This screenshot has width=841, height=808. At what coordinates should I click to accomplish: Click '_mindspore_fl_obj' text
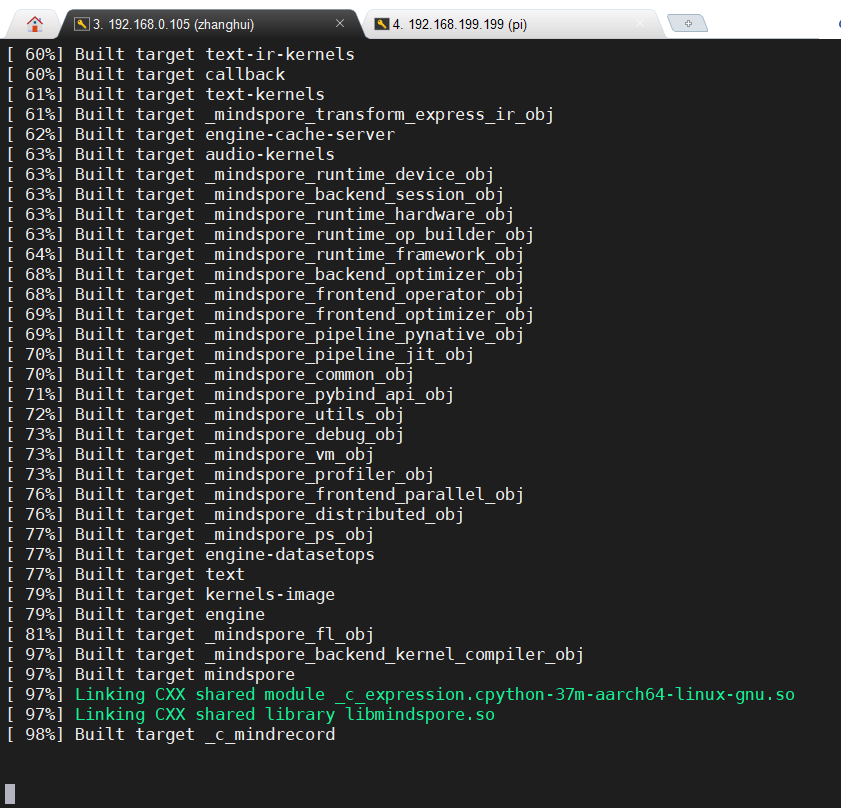pos(290,635)
